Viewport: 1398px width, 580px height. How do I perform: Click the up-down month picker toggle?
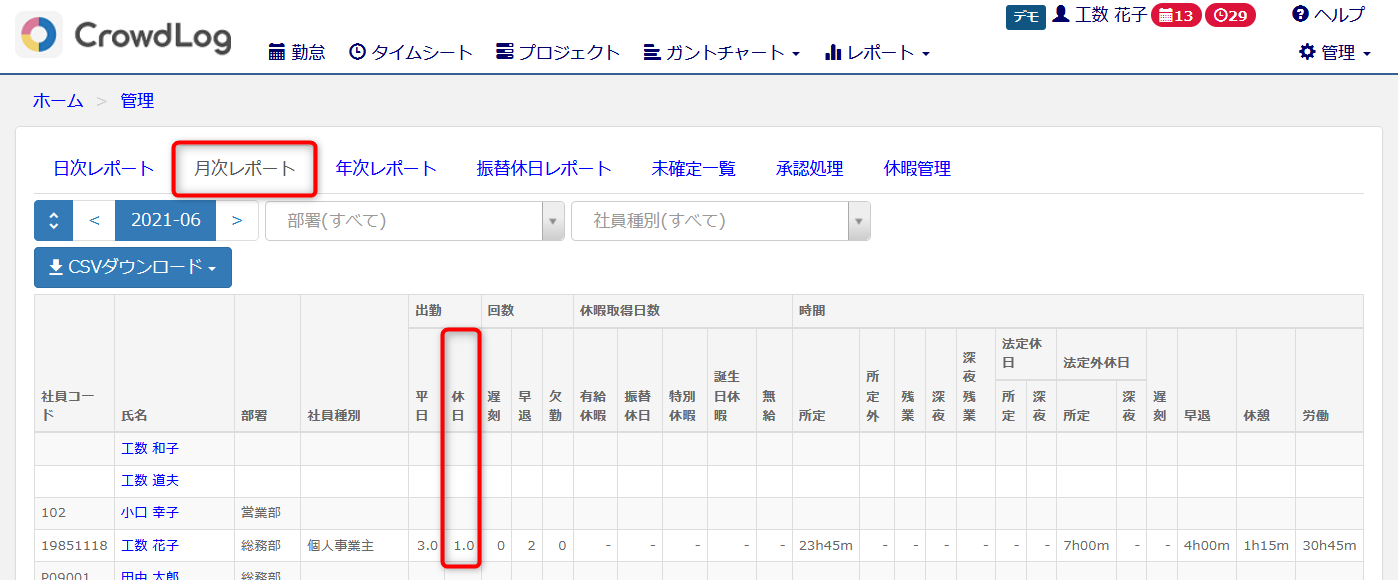click(x=53, y=220)
